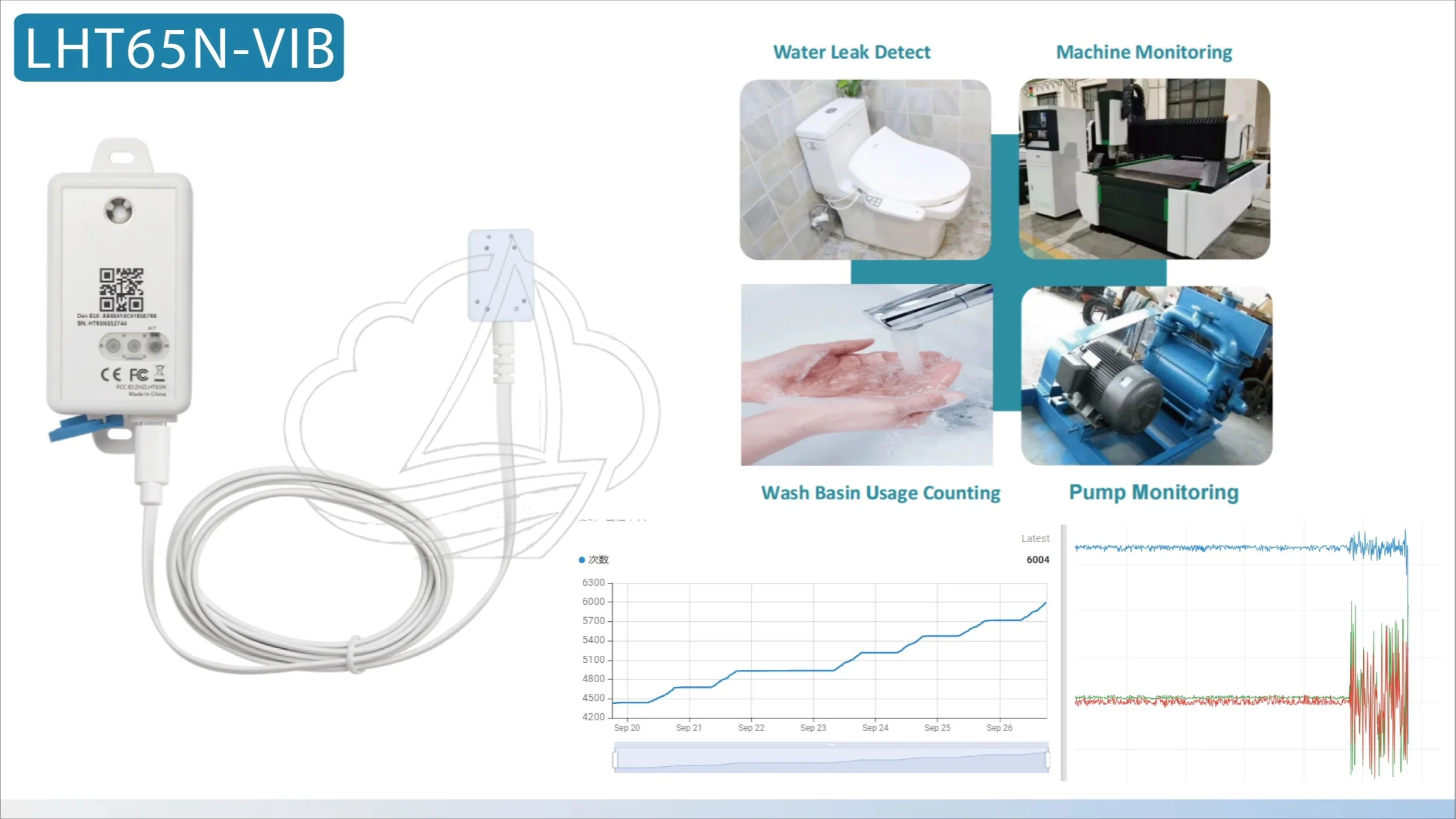Screen dimensions: 1456x819
Task: Click the round light sensor on device
Action: coord(119,211)
